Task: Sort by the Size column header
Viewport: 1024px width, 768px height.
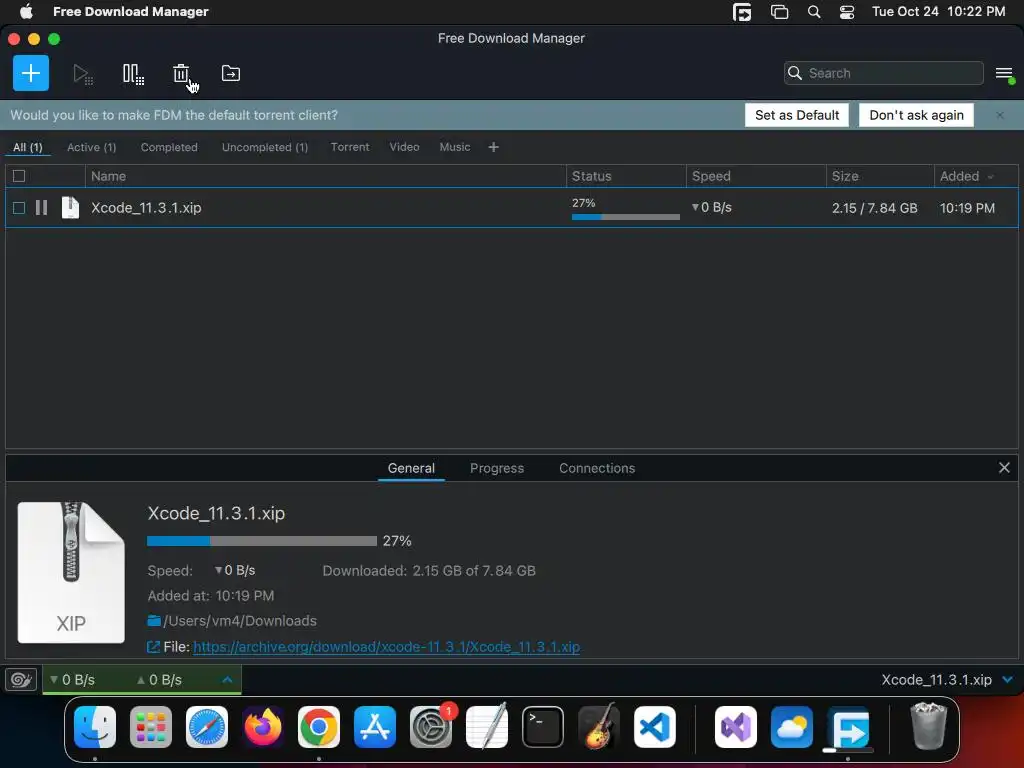Action: 880,176
